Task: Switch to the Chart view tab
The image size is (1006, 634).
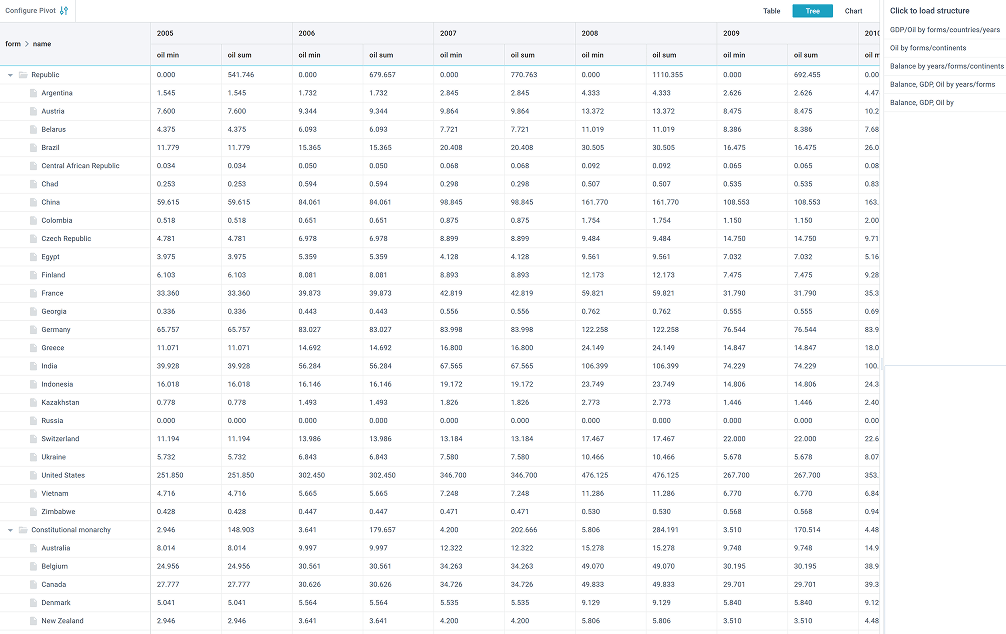Action: tap(853, 11)
